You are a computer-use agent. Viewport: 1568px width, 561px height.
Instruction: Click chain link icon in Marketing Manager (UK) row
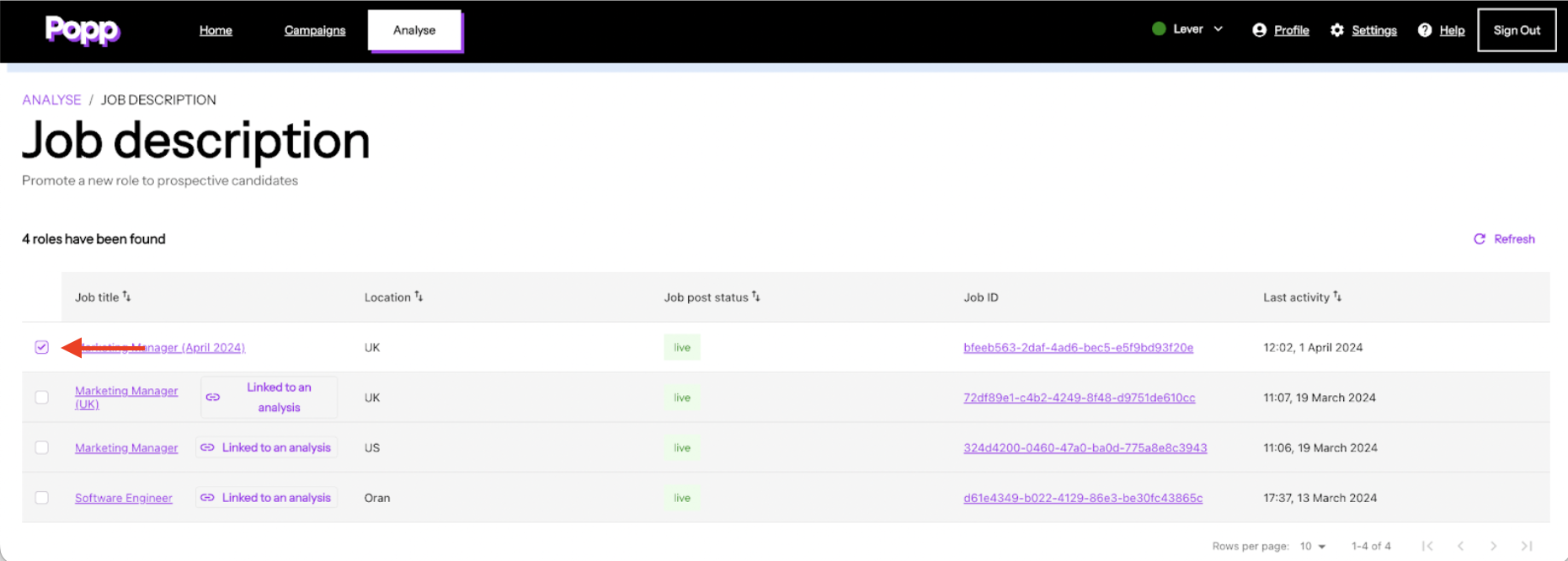tap(213, 397)
